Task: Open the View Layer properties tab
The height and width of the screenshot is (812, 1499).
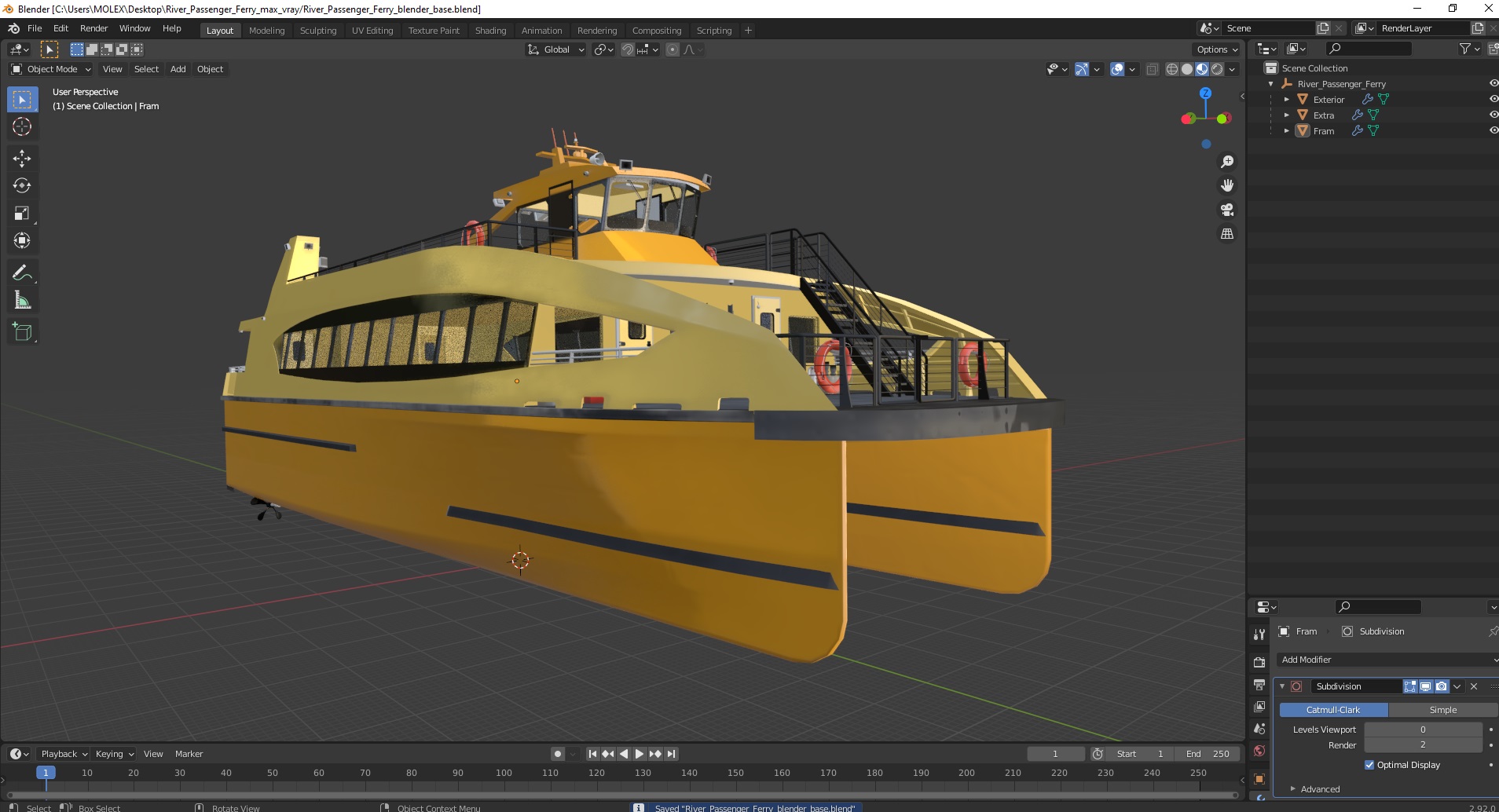Action: [1259, 706]
